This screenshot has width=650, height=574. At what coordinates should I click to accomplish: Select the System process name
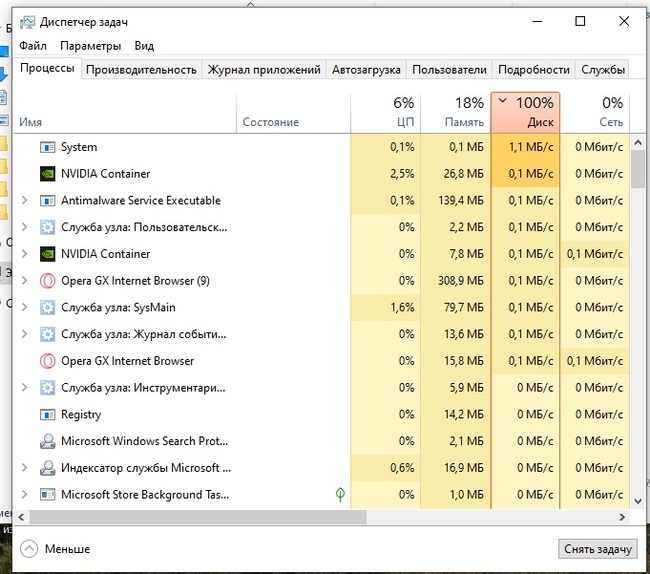point(79,147)
